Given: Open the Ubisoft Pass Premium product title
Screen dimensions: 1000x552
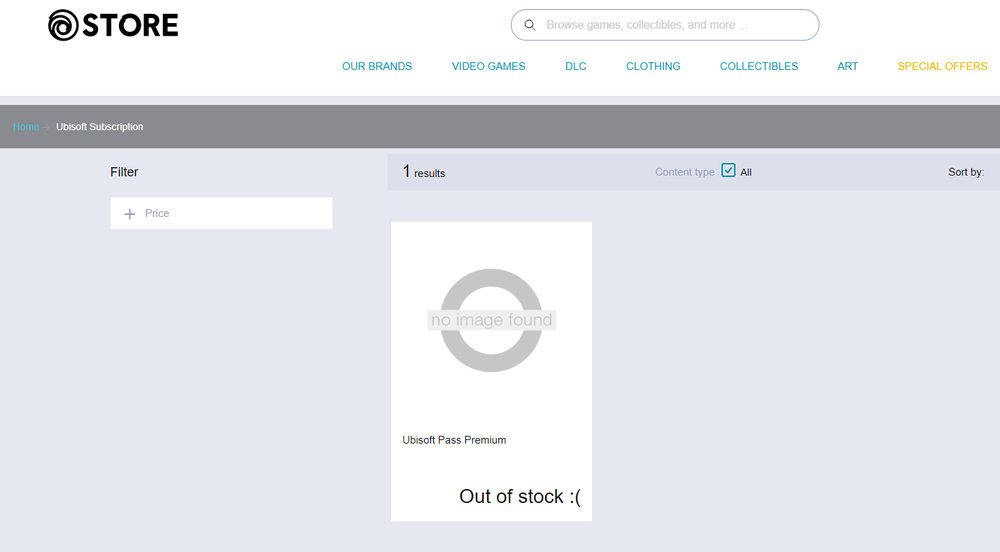Looking at the screenshot, I should [x=454, y=440].
